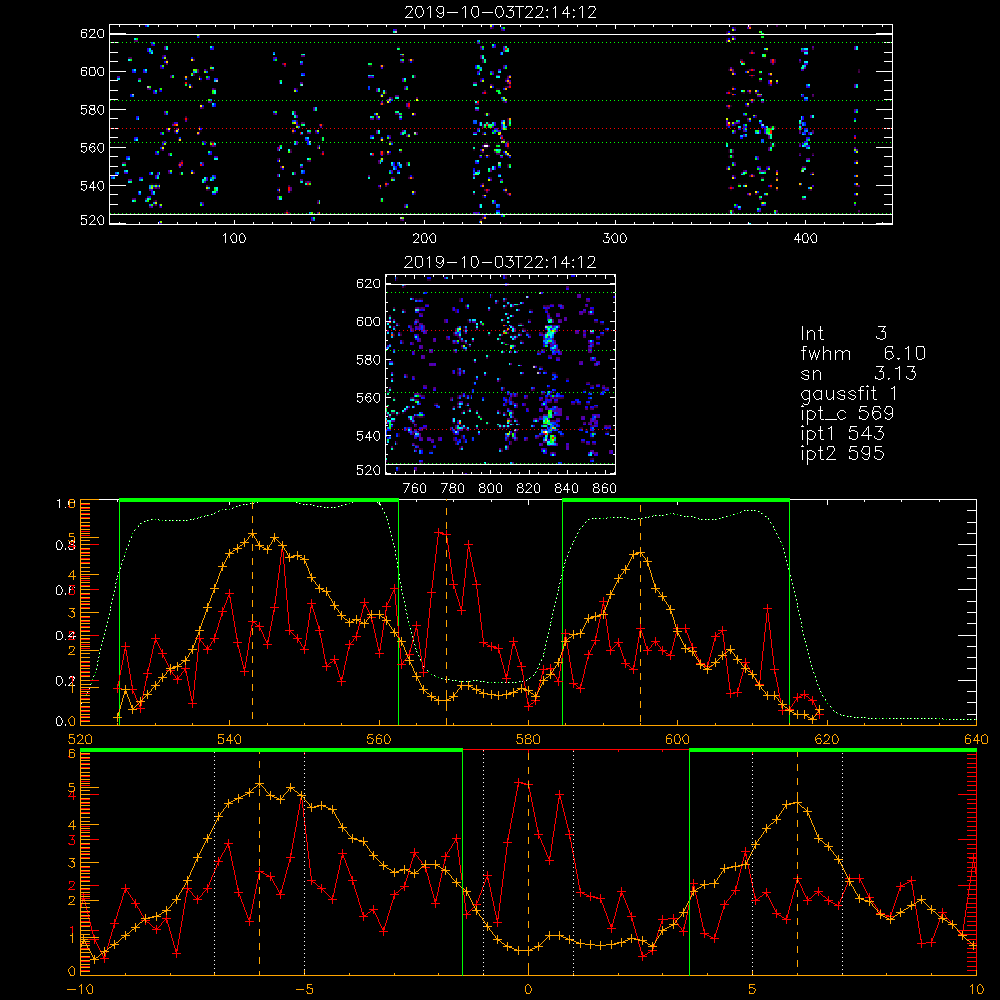Click the orange dashed marker at 569 in profile plot
1000x1000 pixels.
446,612
